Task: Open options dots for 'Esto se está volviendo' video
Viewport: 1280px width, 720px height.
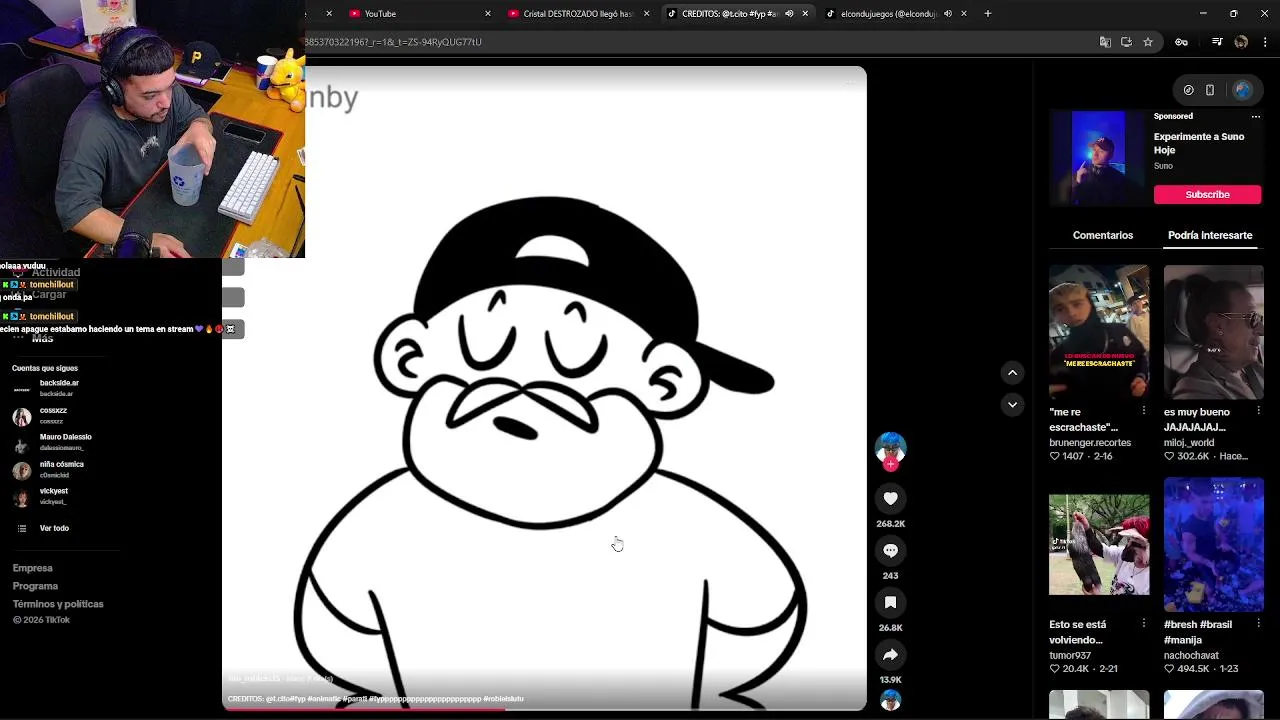Action: tap(1144, 623)
